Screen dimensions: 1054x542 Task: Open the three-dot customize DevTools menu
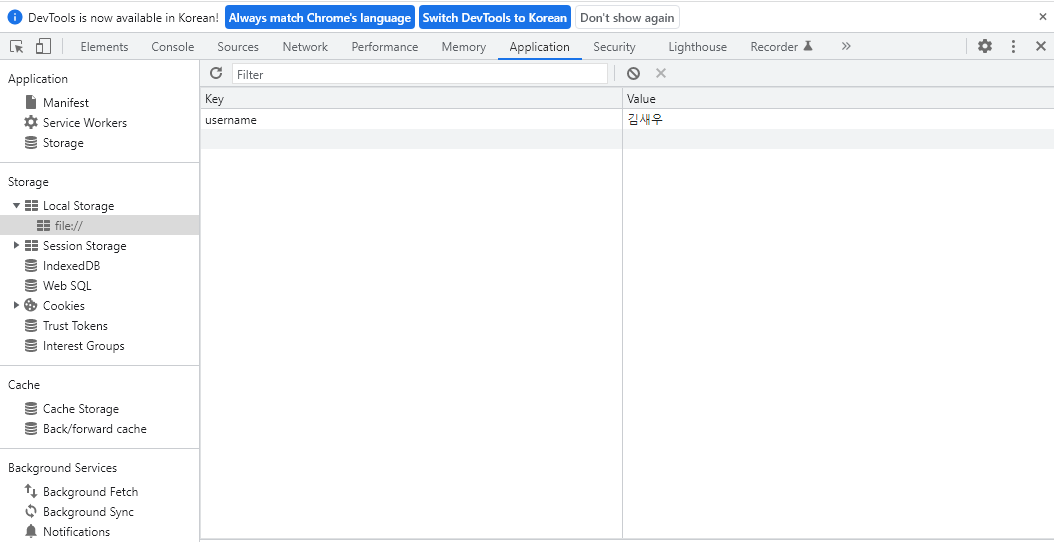1014,46
